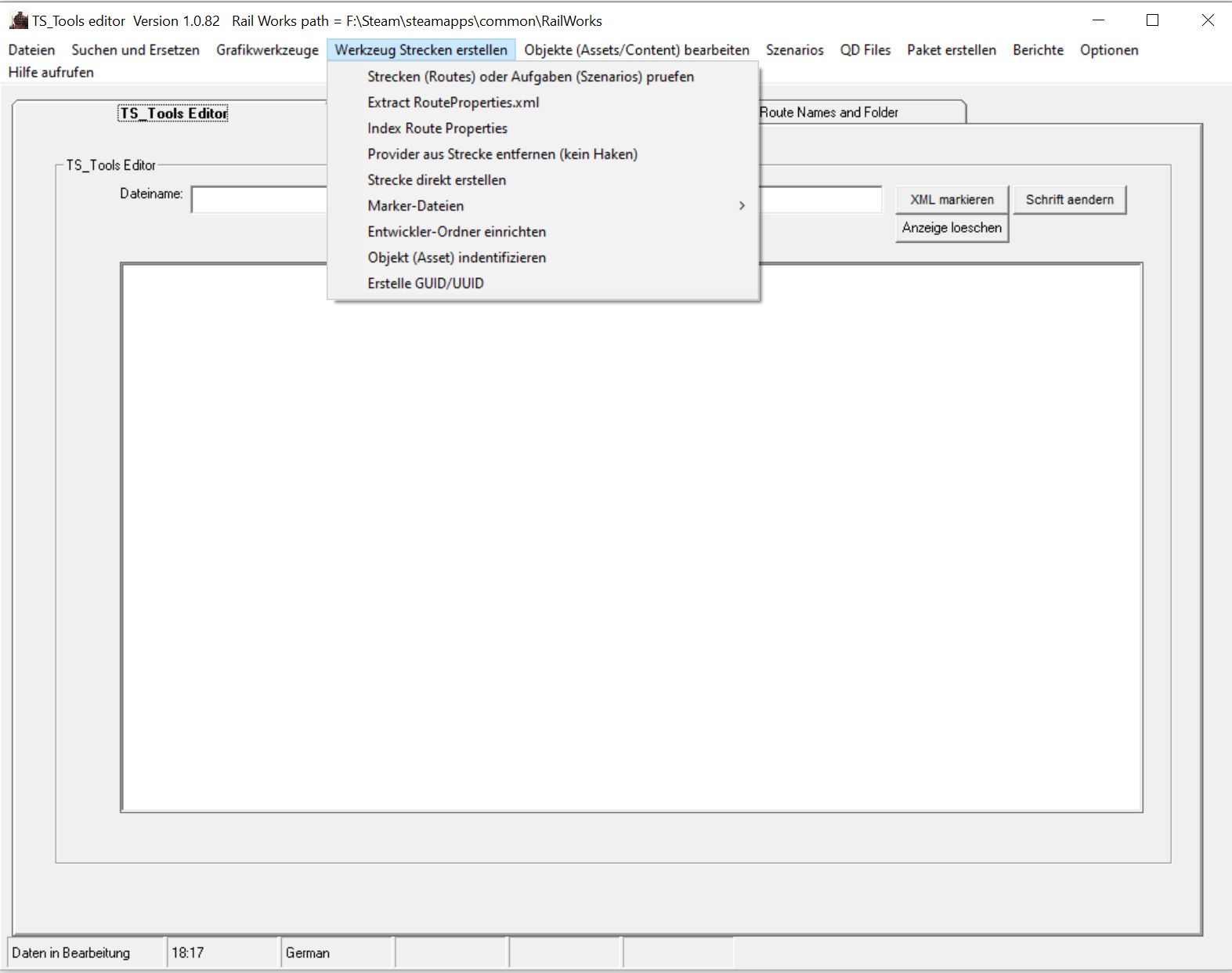Image resolution: width=1232 pixels, height=973 pixels.
Task: Switch to Route Names and Folder tab
Action: (829, 113)
